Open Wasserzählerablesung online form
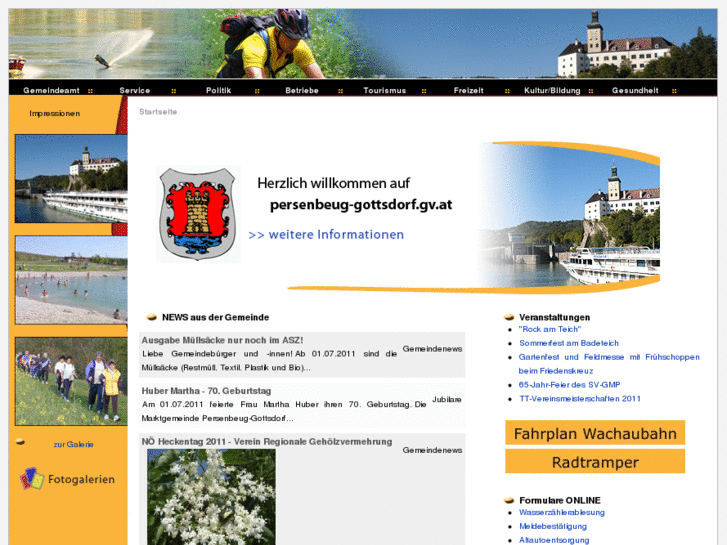 [561, 513]
